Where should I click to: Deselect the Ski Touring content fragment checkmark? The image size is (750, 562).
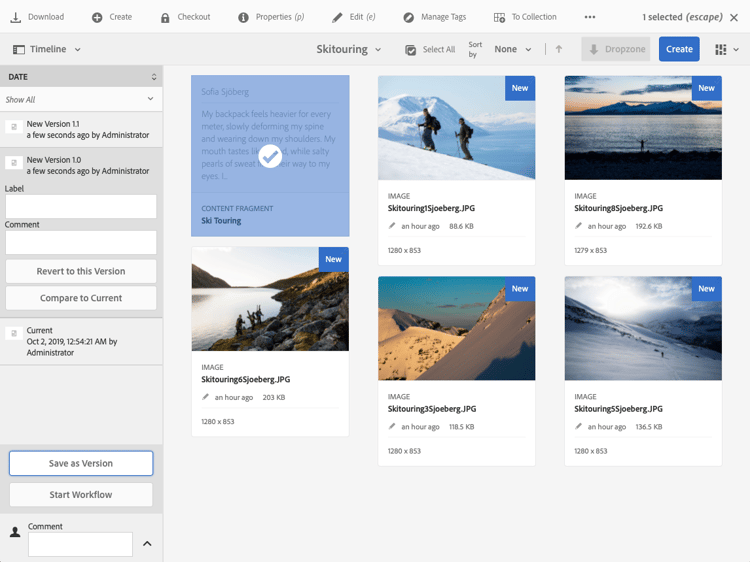click(270, 156)
